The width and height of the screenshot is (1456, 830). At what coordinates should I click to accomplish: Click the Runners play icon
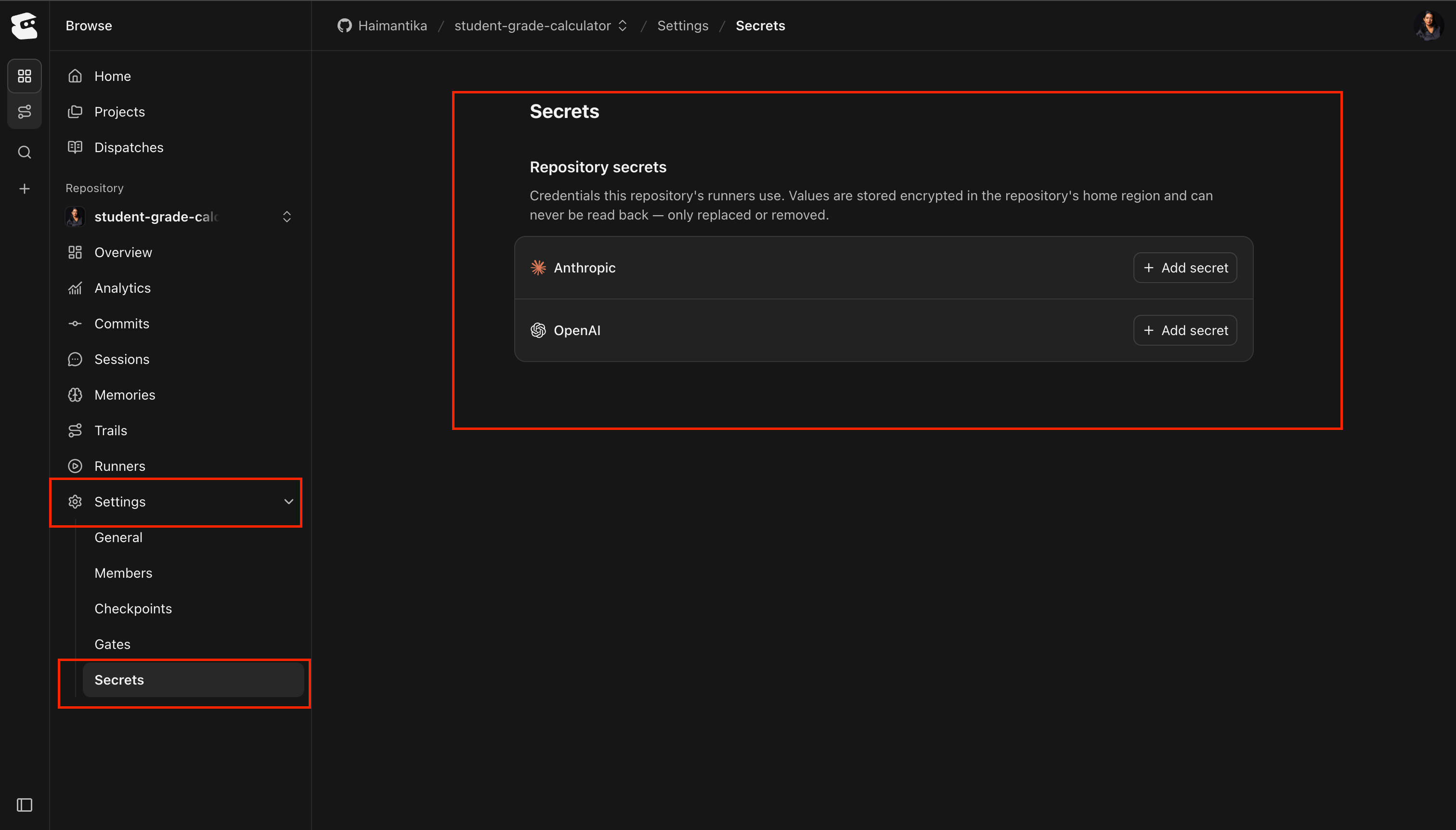[75, 466]
